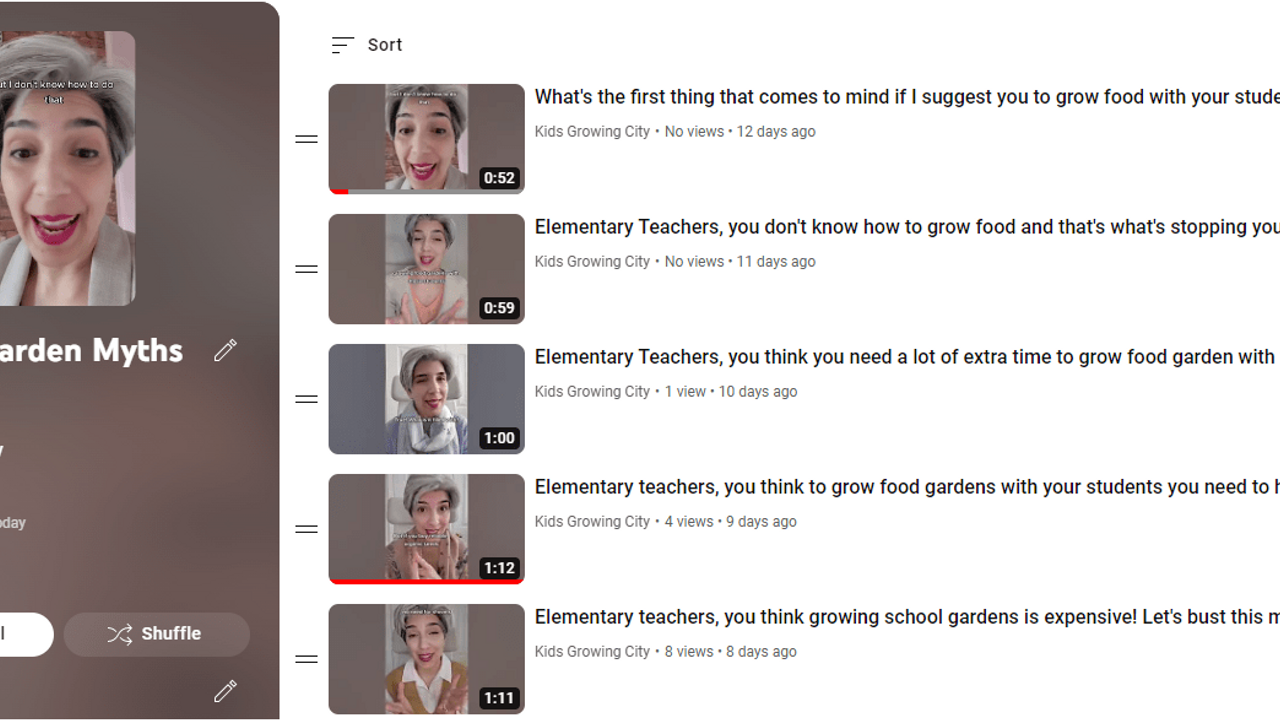Viewport: 1280px width, 720px height.
Task: Expand the Sort dropdown menu
Action: coord(366,45)
